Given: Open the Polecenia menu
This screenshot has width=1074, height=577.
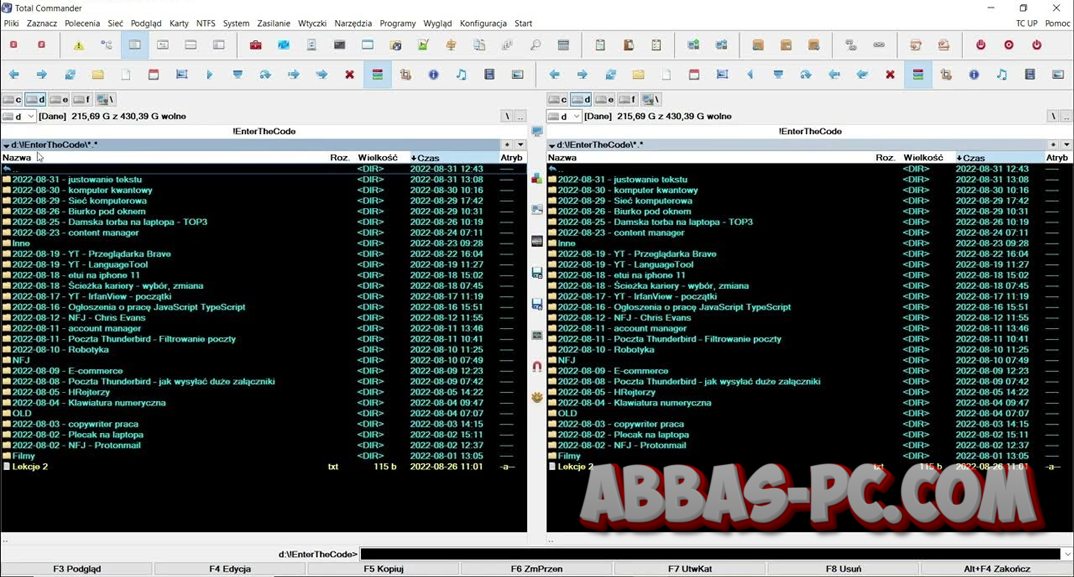Looking at the screenshot, I should click(x=82, y=23).
